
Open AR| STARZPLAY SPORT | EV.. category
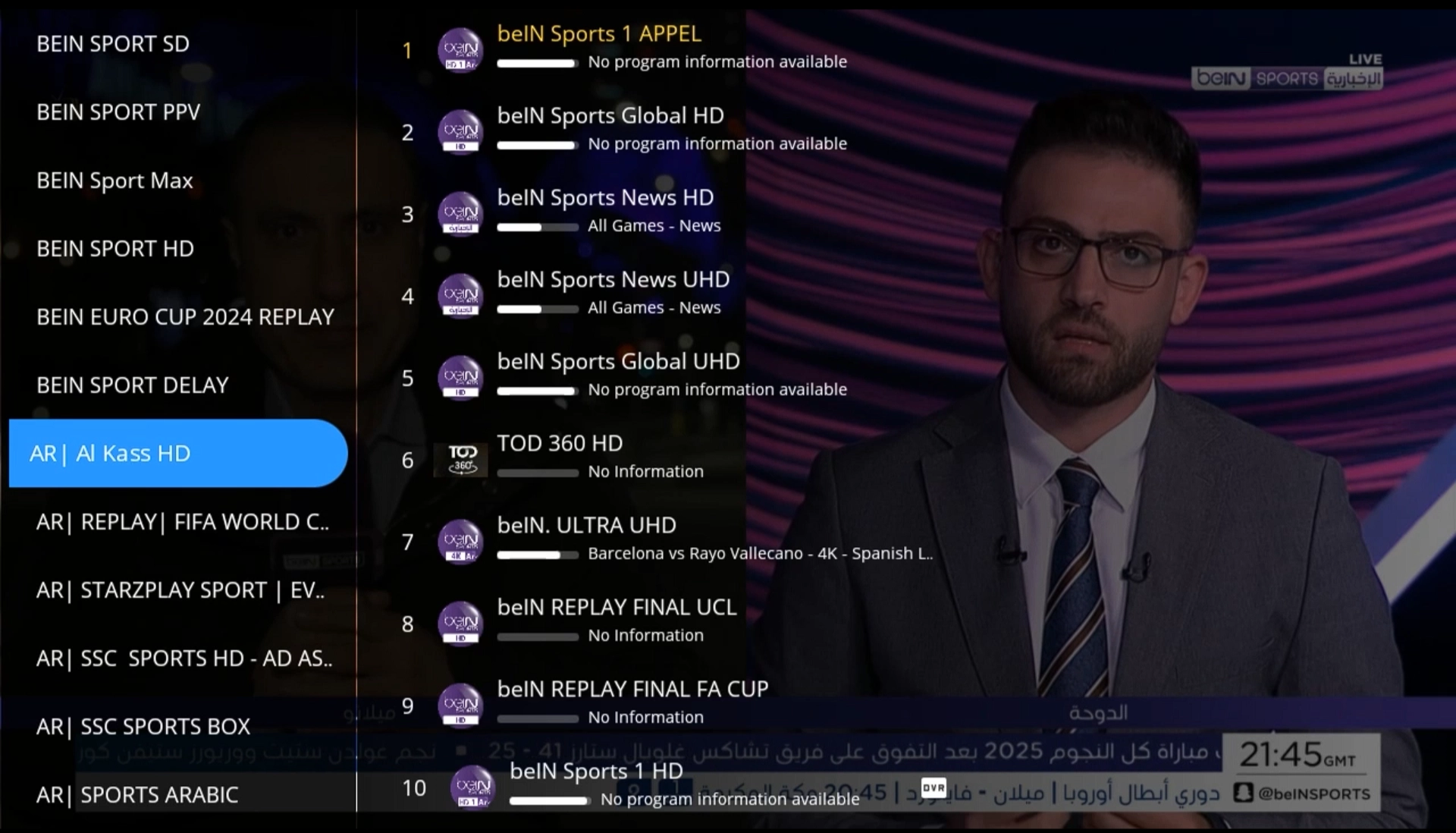point(180,590)
